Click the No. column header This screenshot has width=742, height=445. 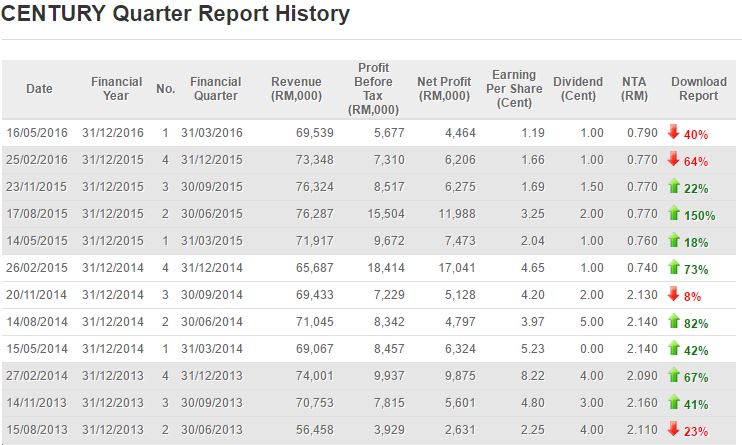(x=166, y=89)
